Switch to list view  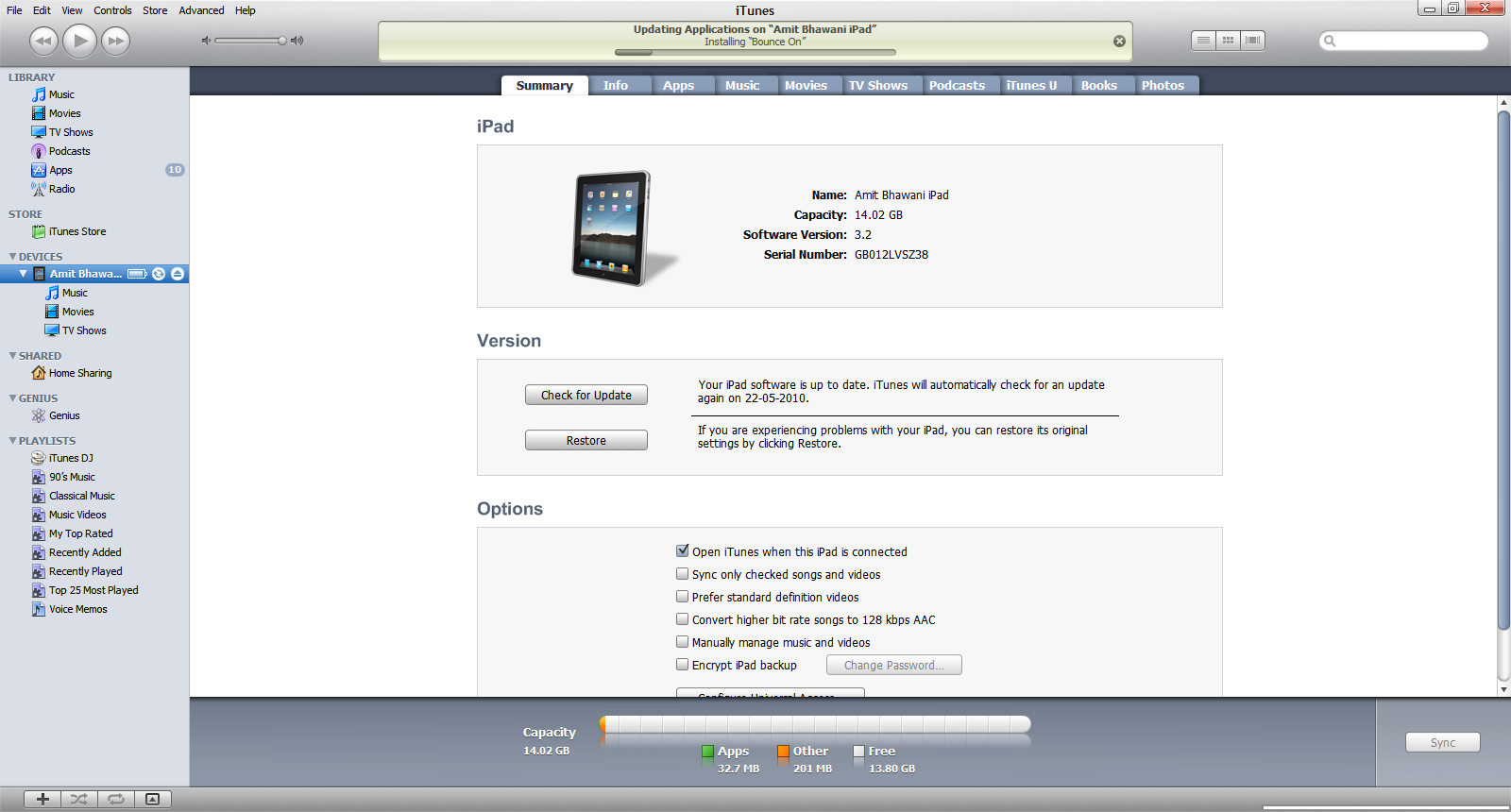coord(1203,41)
